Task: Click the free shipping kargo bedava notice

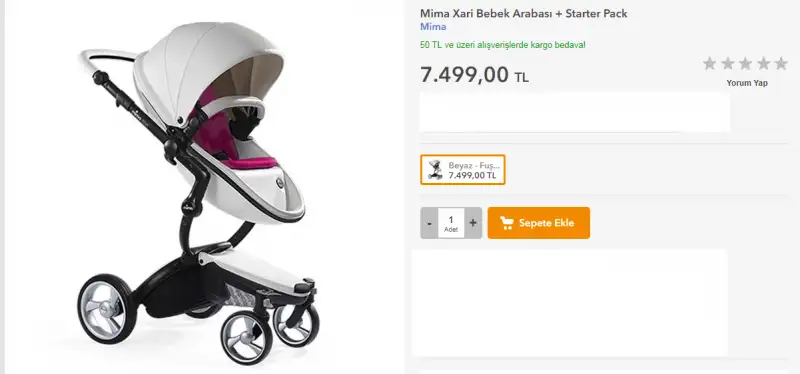Action: (x=503, y=45)
